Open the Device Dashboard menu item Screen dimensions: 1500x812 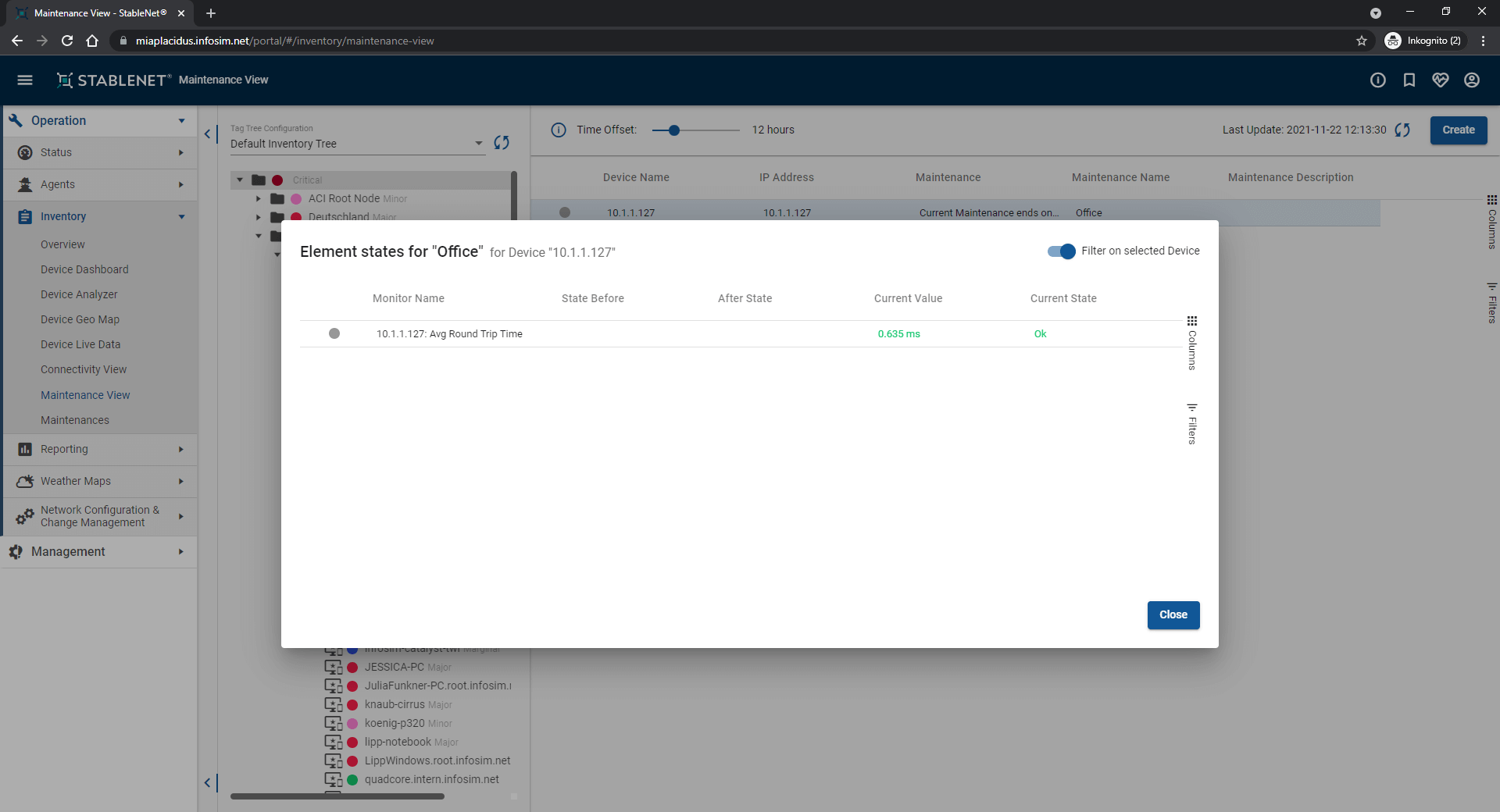tap(84, 269)
